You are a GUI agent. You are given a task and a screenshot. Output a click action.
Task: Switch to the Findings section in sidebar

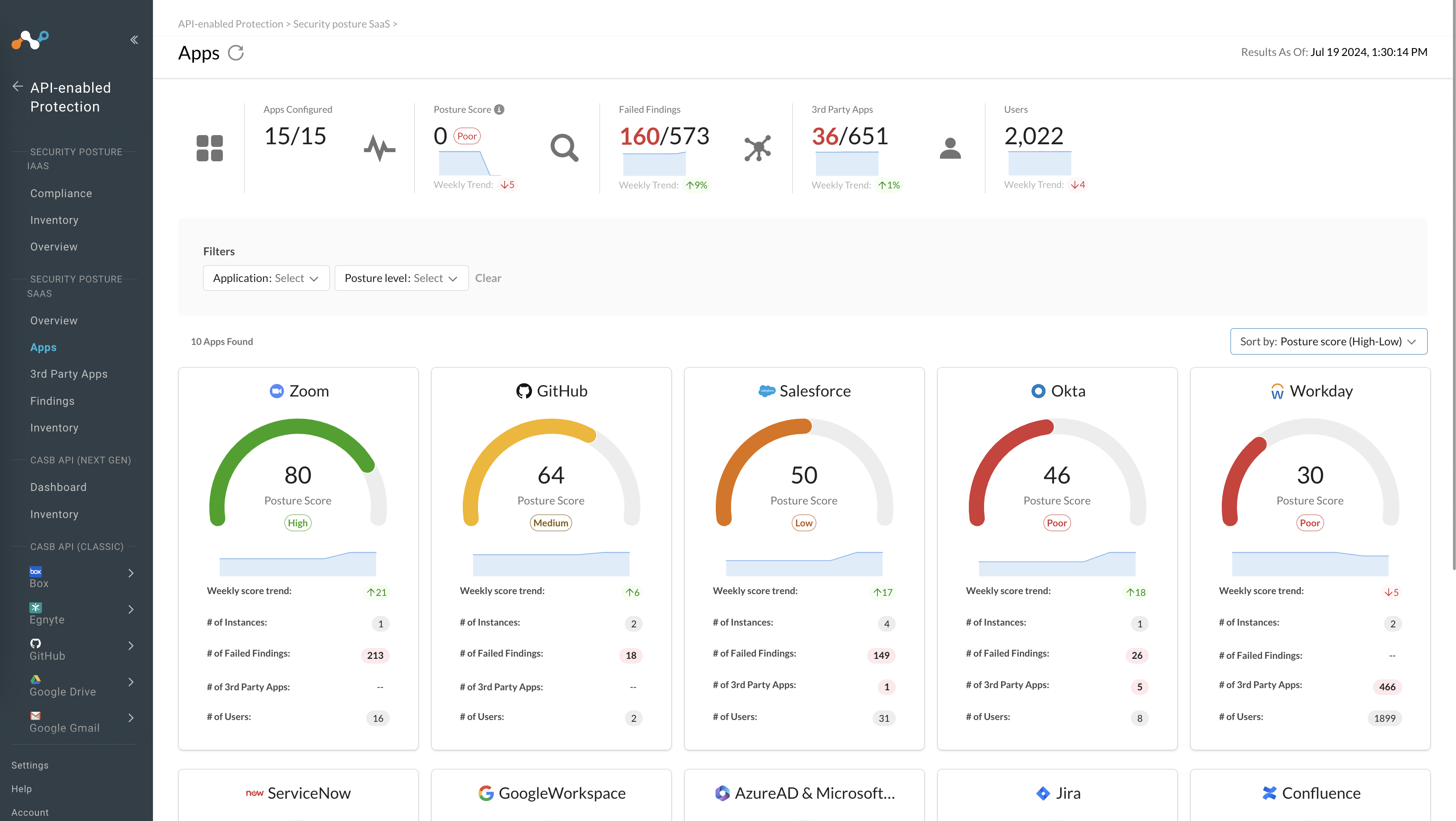tap(52, 400)
